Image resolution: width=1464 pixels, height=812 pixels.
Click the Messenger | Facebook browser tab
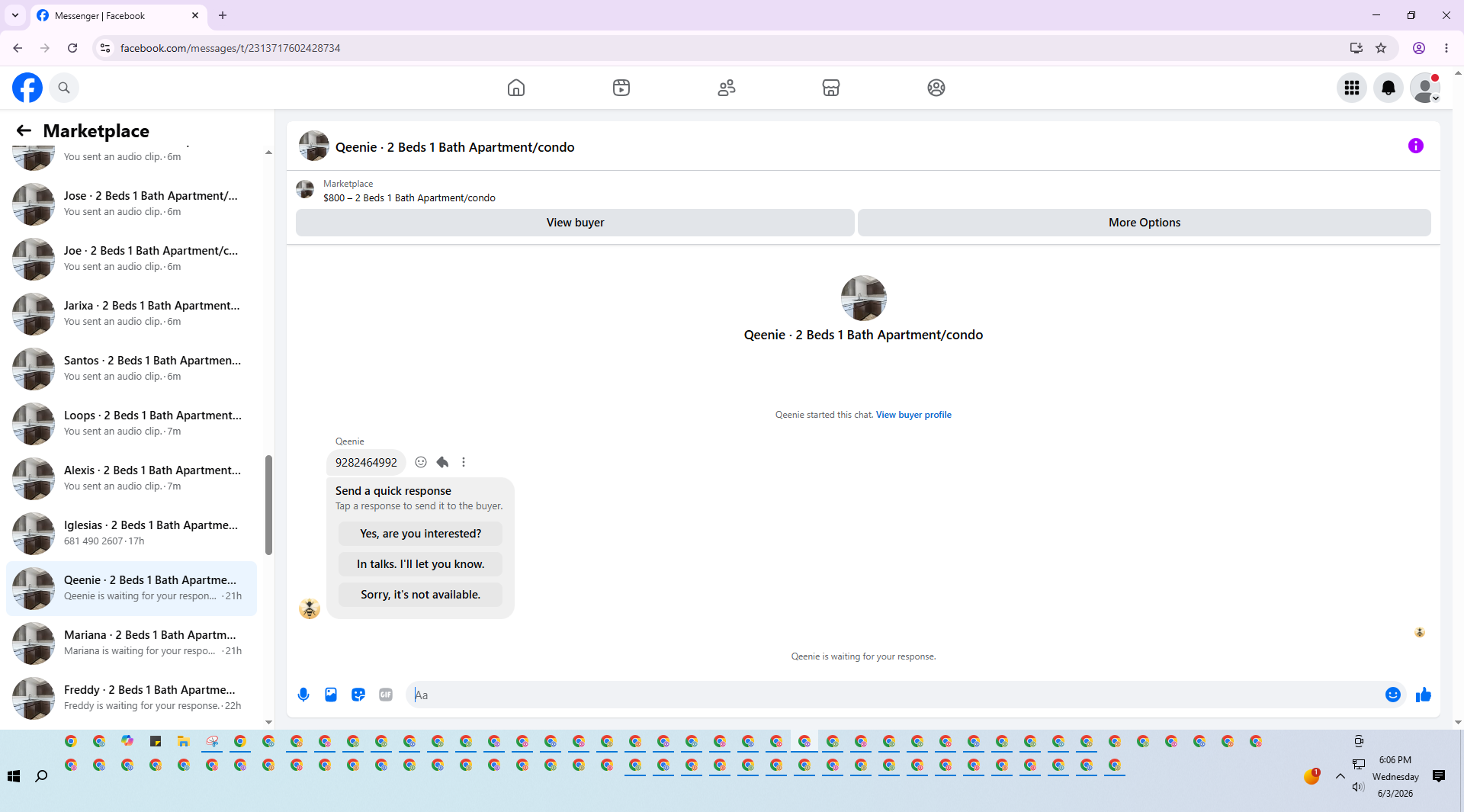coord(118,15)
